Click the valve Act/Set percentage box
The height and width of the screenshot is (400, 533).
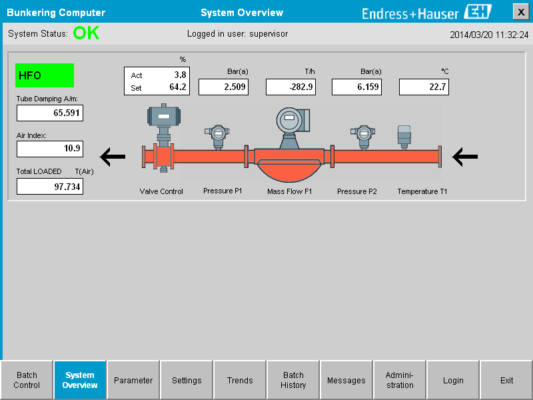click(157, 81)
